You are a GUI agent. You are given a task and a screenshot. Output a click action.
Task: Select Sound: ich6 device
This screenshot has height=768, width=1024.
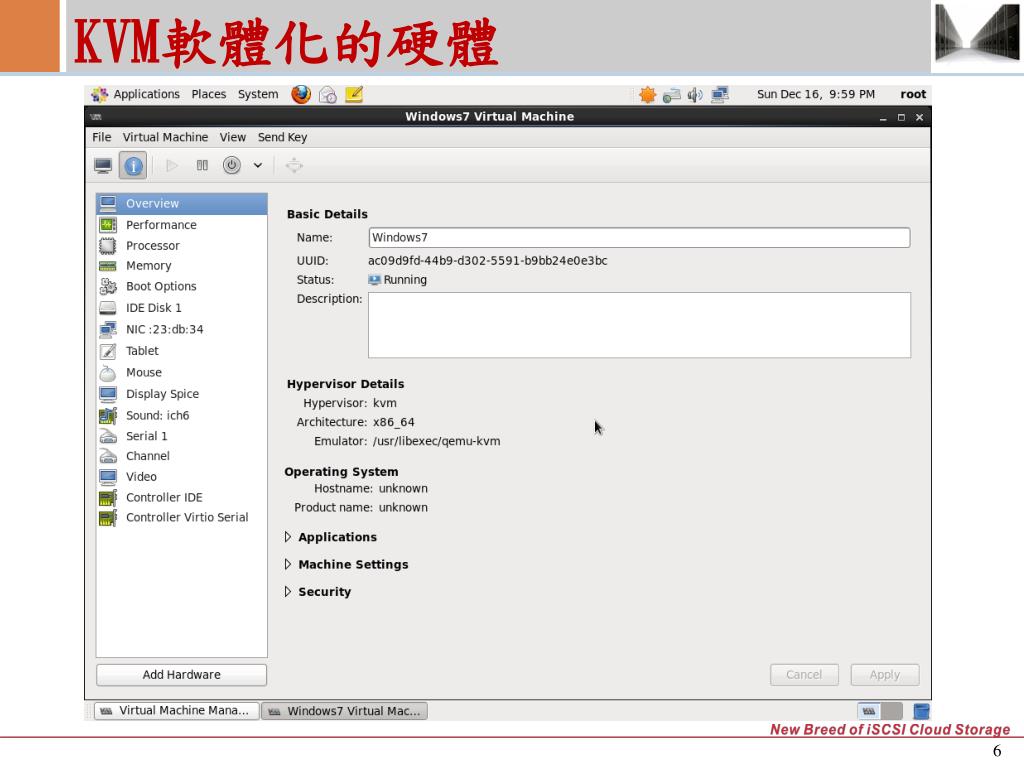tap(182, 415)
